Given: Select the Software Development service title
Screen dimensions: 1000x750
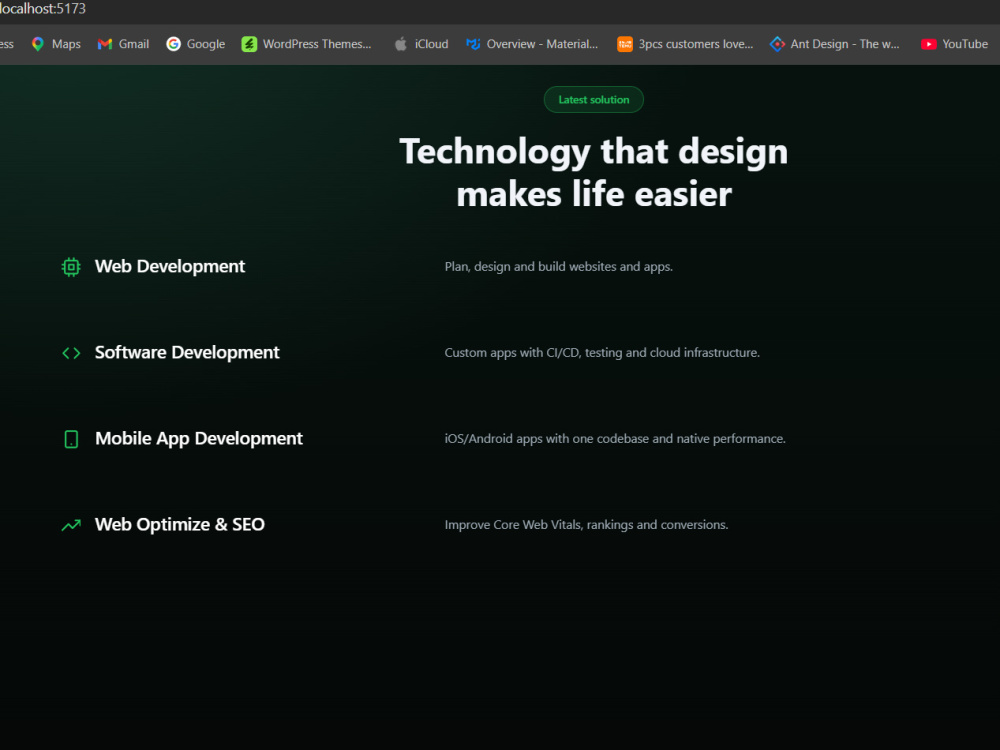Looking at the screenshot, I should [x=187, y=353].
